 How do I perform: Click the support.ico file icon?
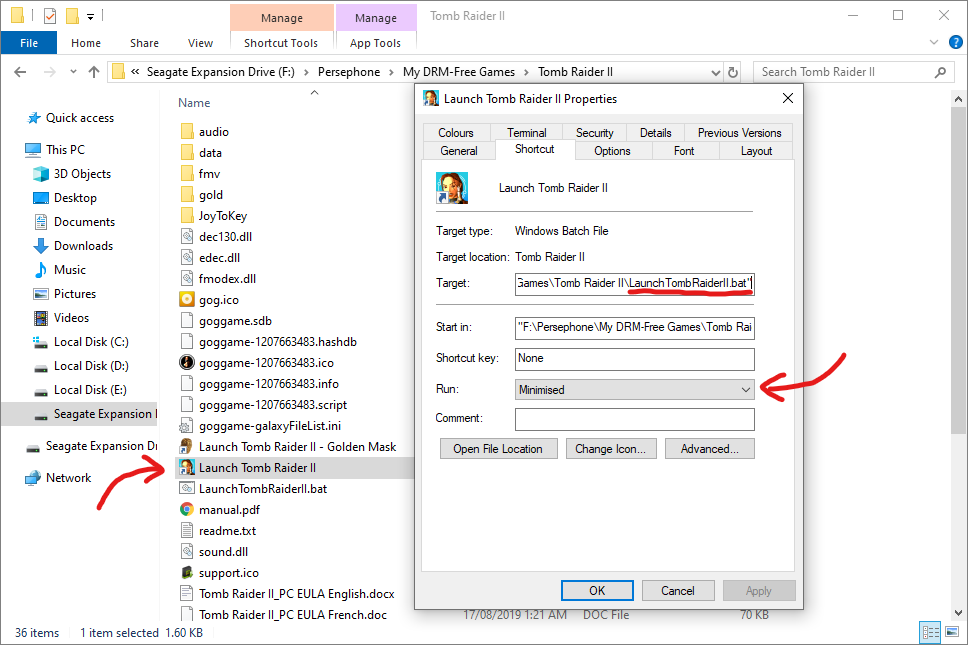(x=186, y=572)
